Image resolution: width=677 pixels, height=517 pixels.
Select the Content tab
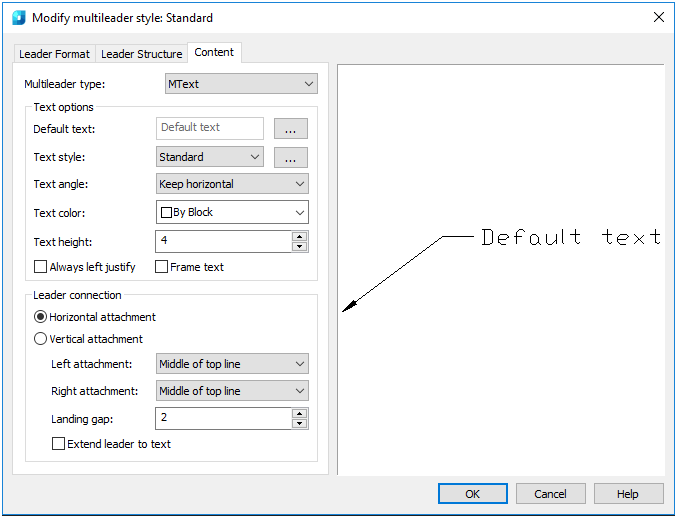pyautogui.click(x=214, y=52)
